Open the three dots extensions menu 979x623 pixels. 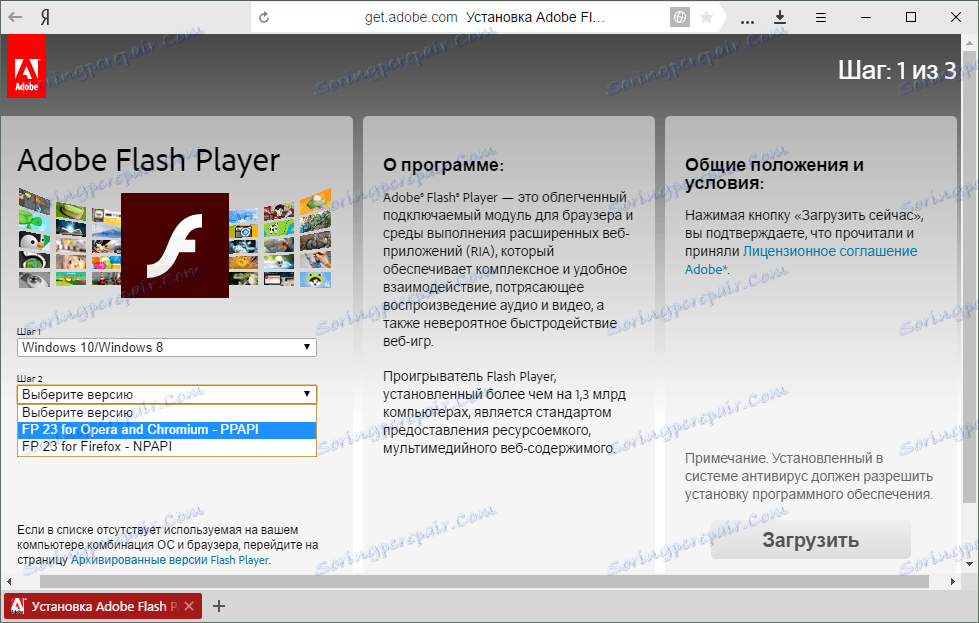point(747,21)
